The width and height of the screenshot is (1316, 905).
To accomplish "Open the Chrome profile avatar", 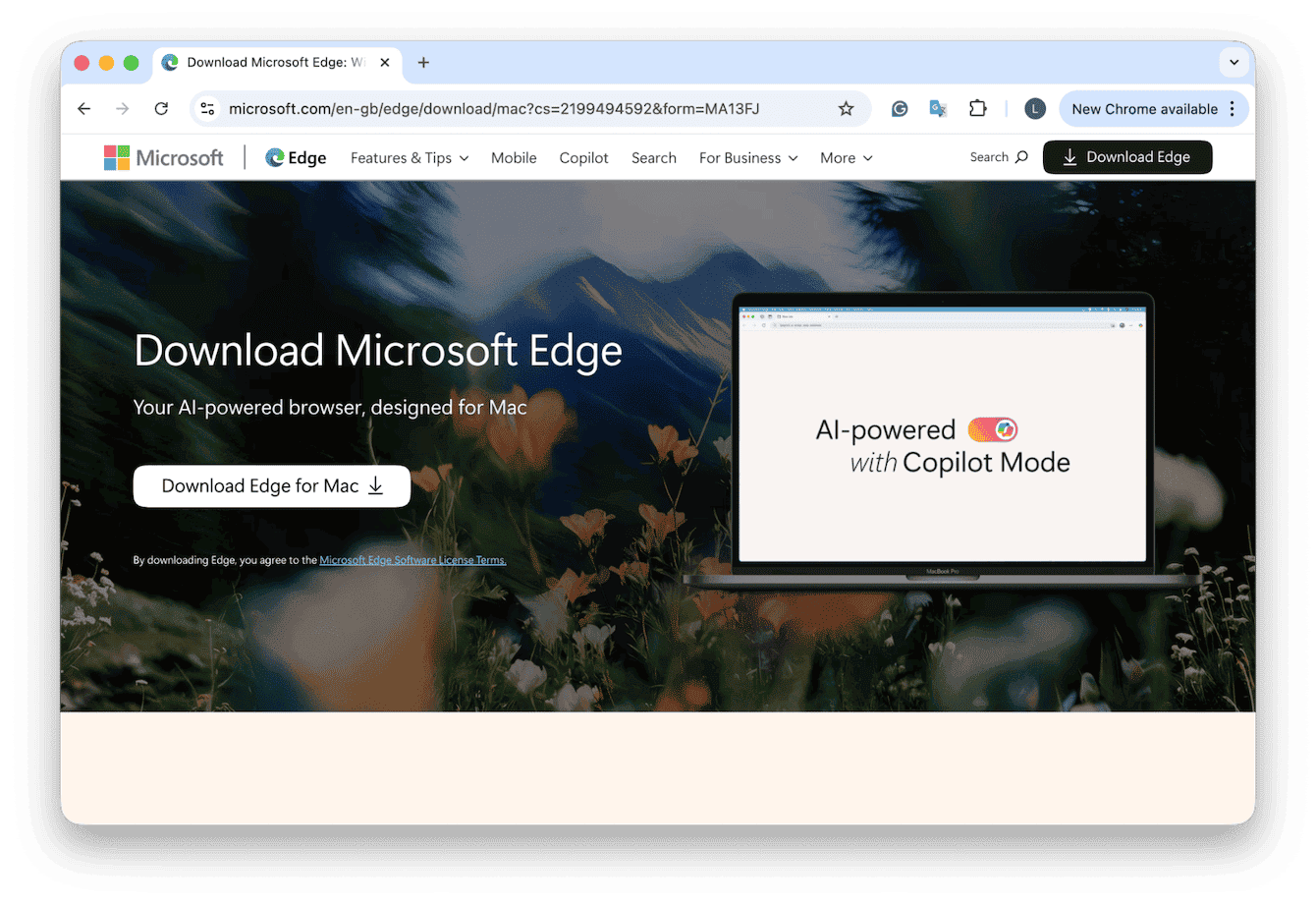I will [x=1035, y=109].
